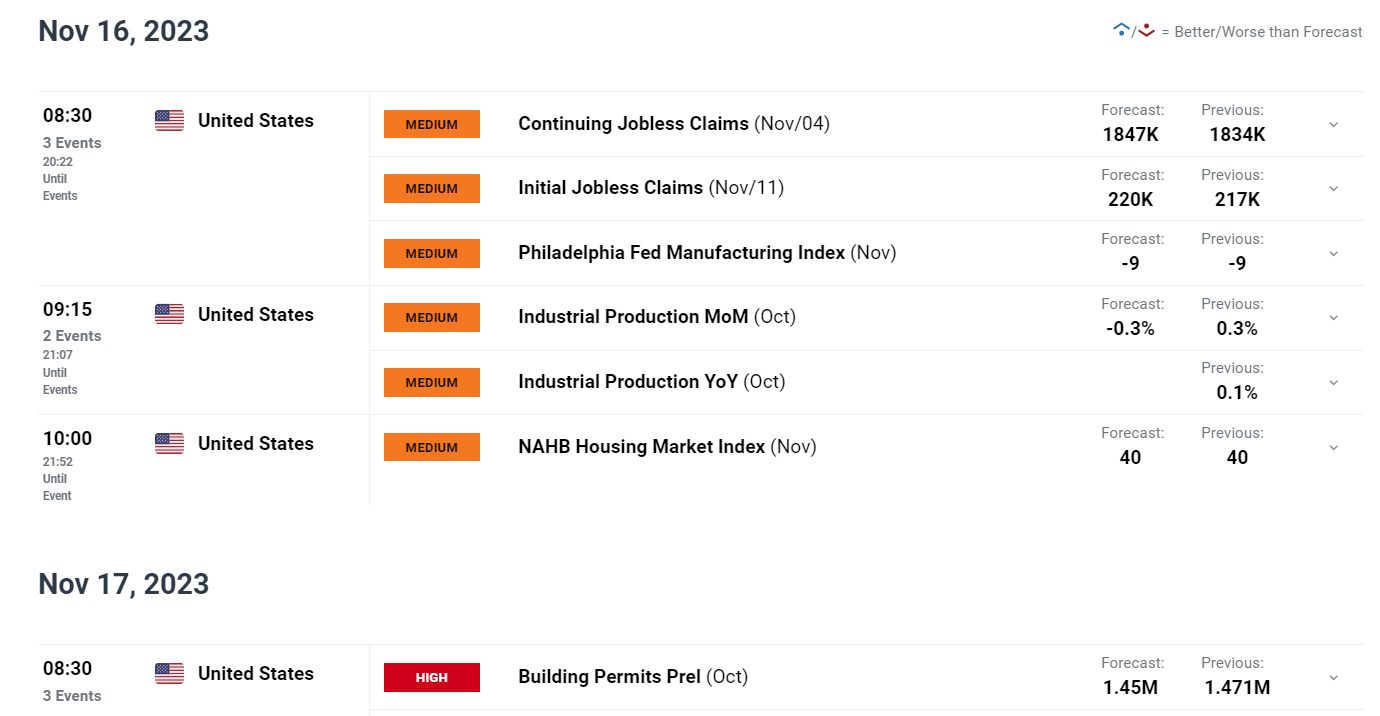
Task: Expand the NAHB Housing Market Index row
Action: click(x=1333, y=447)
